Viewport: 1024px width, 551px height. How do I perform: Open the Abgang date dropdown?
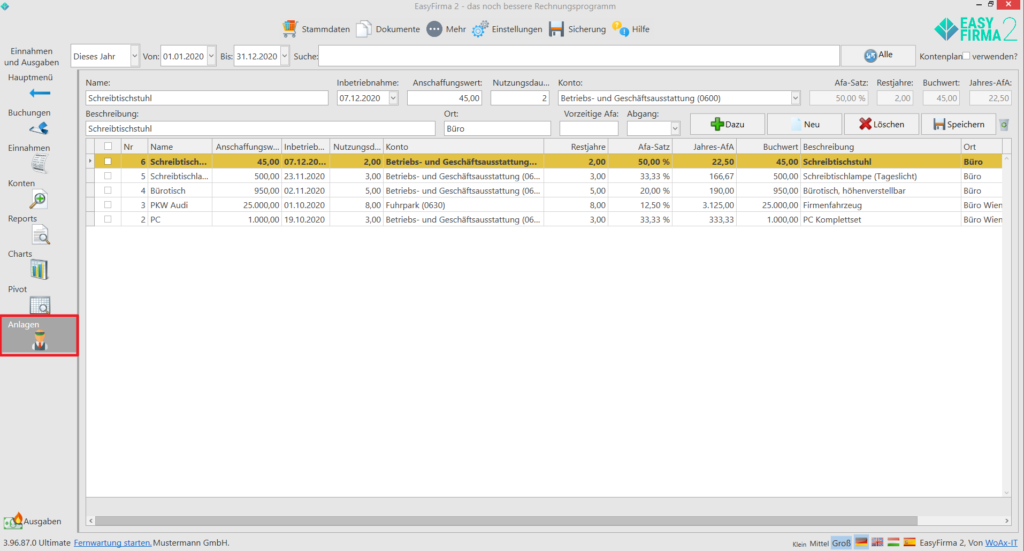tap(675, 129)
